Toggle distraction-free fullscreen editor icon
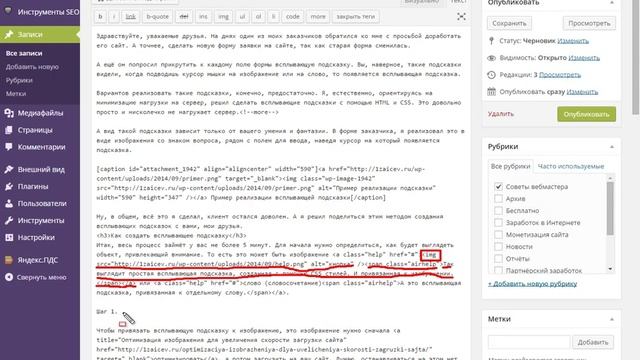The height and width of the screenshot is (360, 640). 461,17
